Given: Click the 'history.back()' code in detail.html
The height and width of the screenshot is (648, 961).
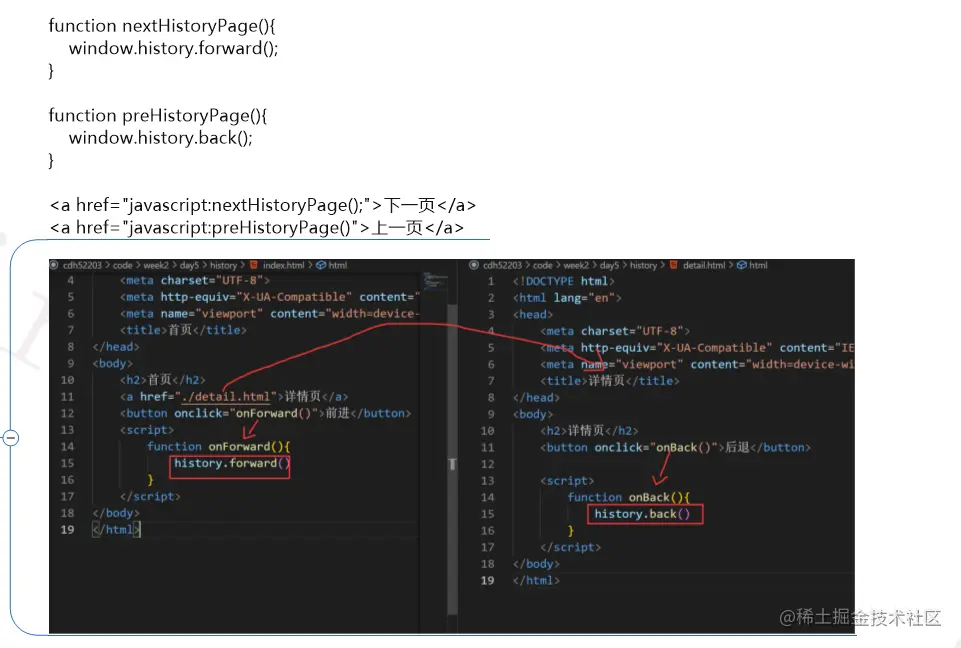Looking at the screenshot, I should tap(644, 514).
